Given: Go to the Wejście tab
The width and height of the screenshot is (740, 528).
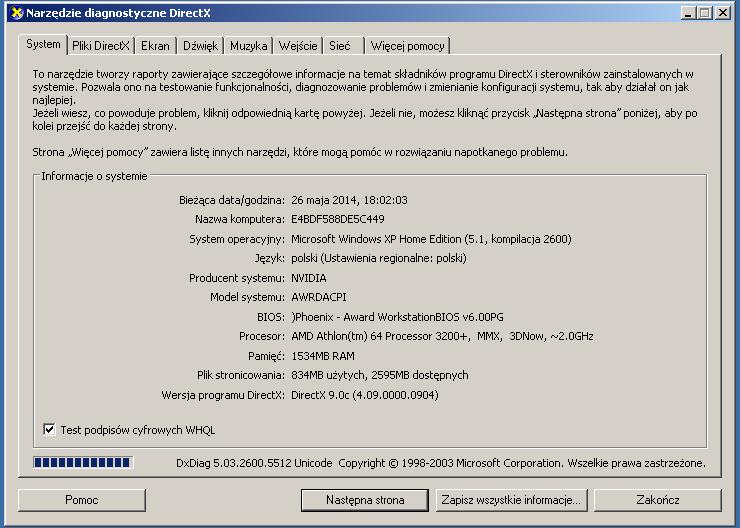Looking at the screenshot, I should pos(298,46).
